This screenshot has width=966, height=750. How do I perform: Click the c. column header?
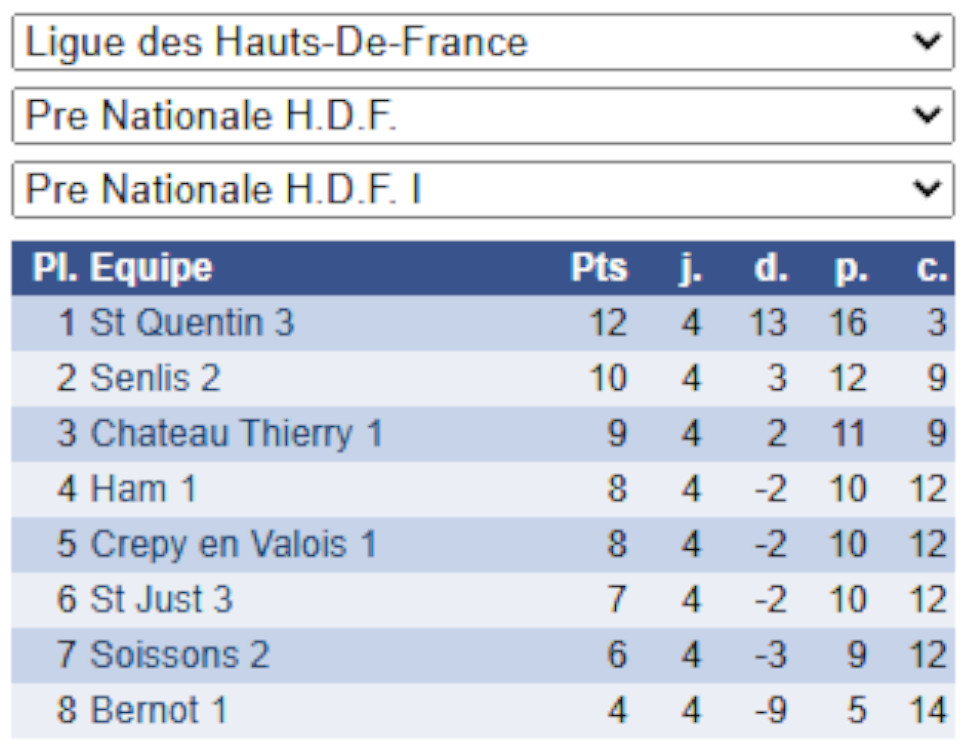click(x=931, y=268)
